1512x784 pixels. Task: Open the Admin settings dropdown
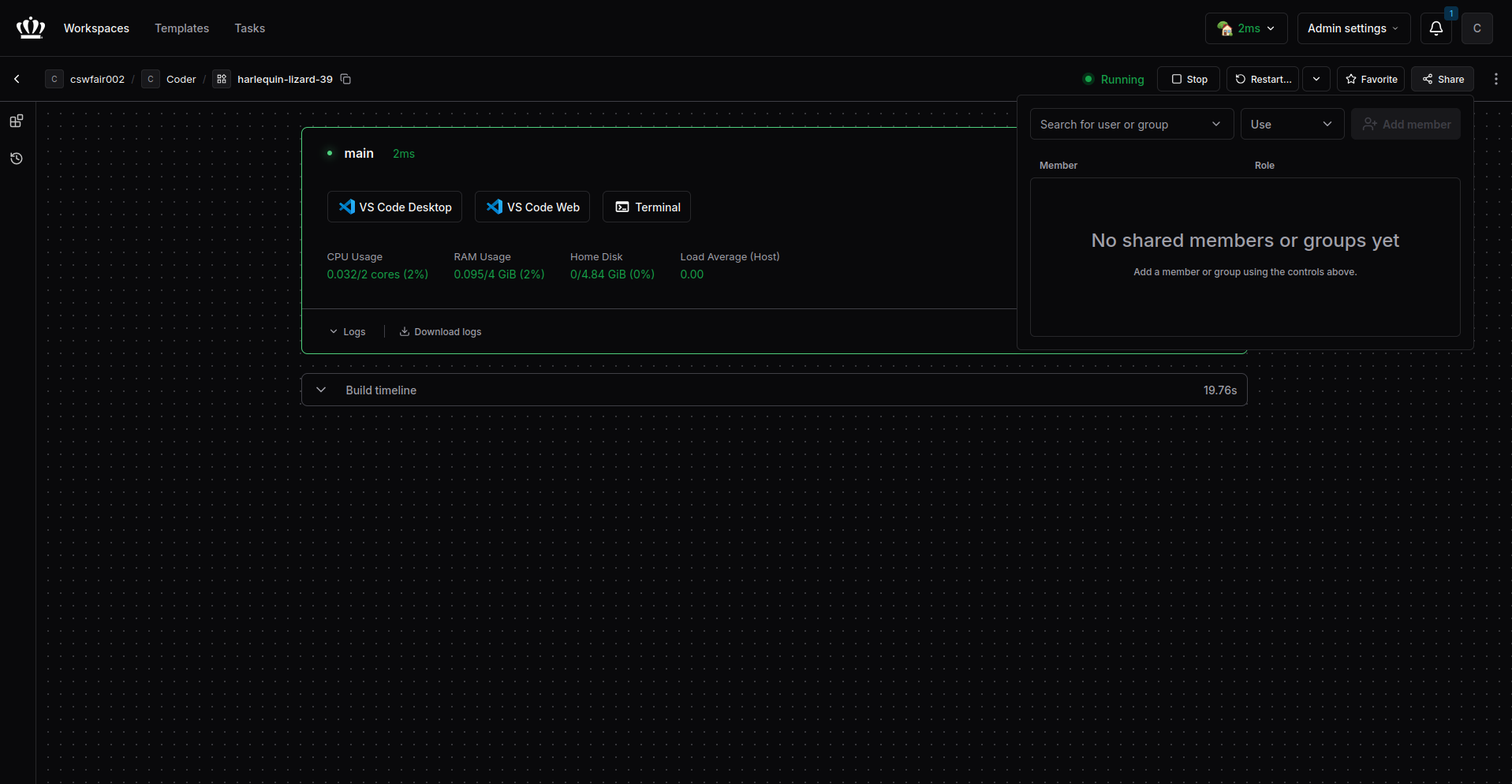(x=1353, y=28)
